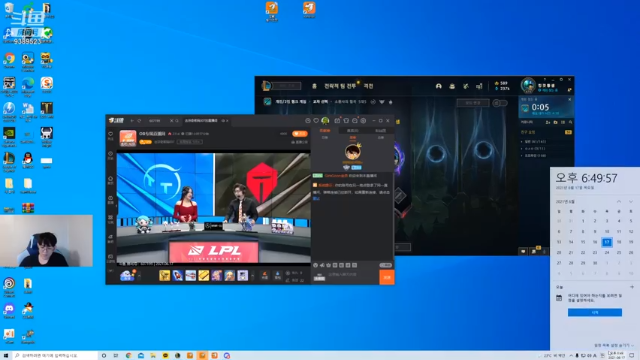640x360 pixels.
Task: Click the taskbar search box
Action: pos(55,356)
